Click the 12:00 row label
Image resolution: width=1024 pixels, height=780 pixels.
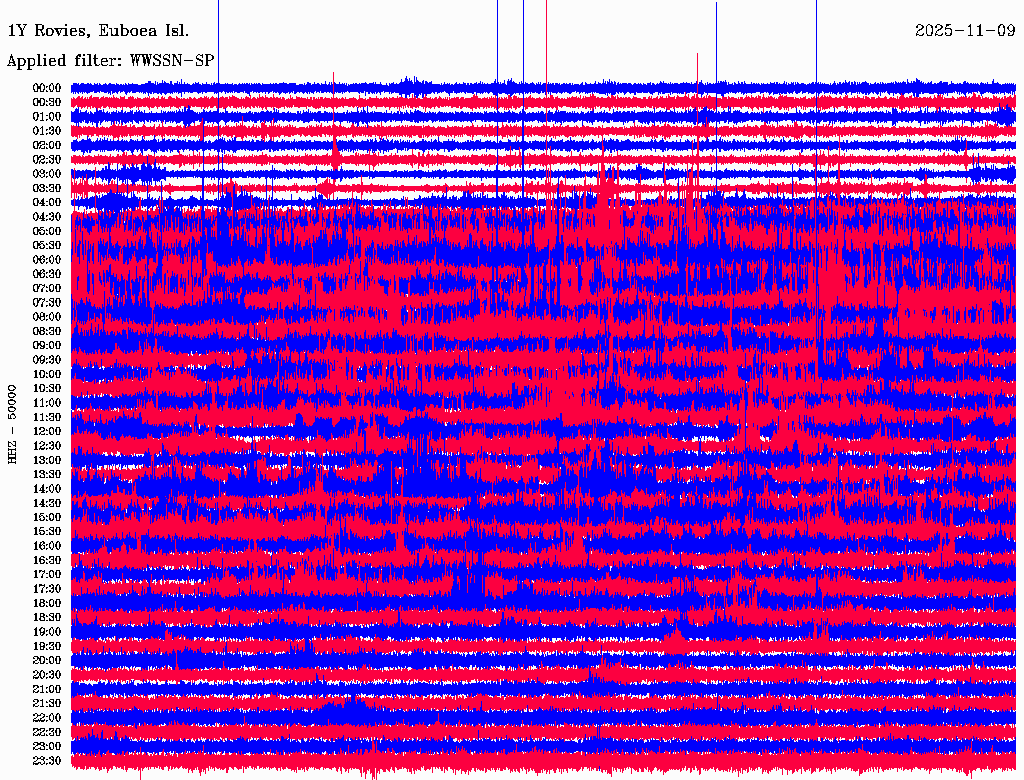[46, 432]
